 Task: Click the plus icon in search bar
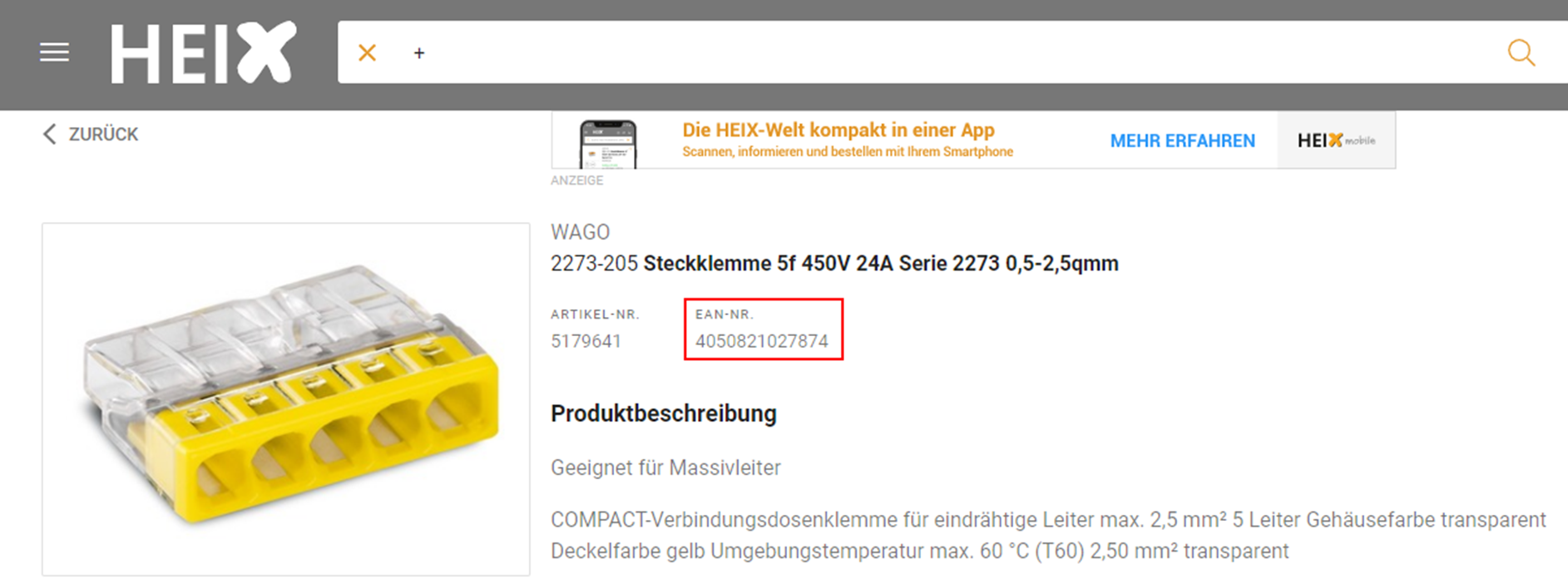click(x=419, y=53)
